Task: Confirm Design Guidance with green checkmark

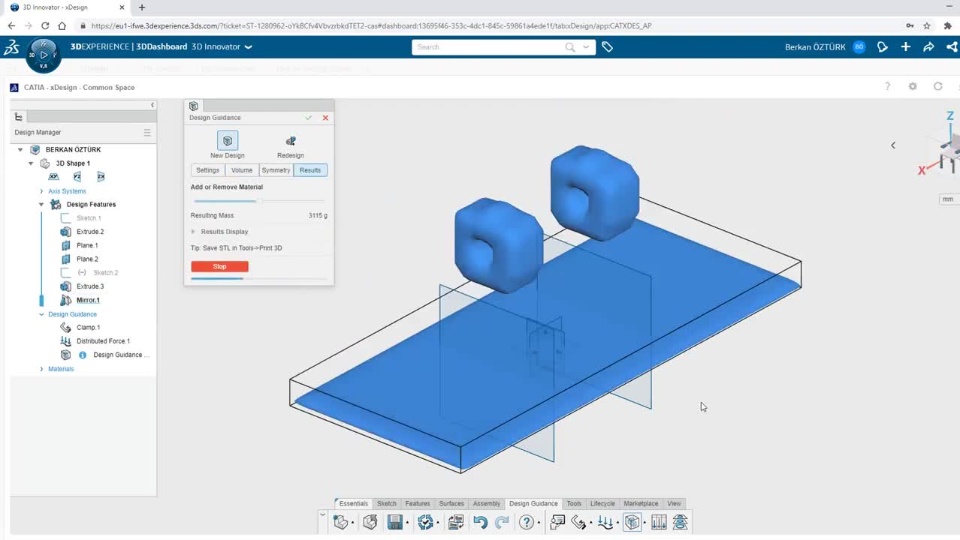Action: click(x=309, y=118)
